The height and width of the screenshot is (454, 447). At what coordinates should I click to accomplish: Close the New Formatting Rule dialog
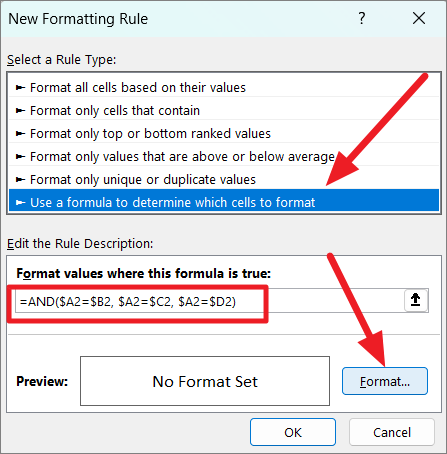(419, 18)
